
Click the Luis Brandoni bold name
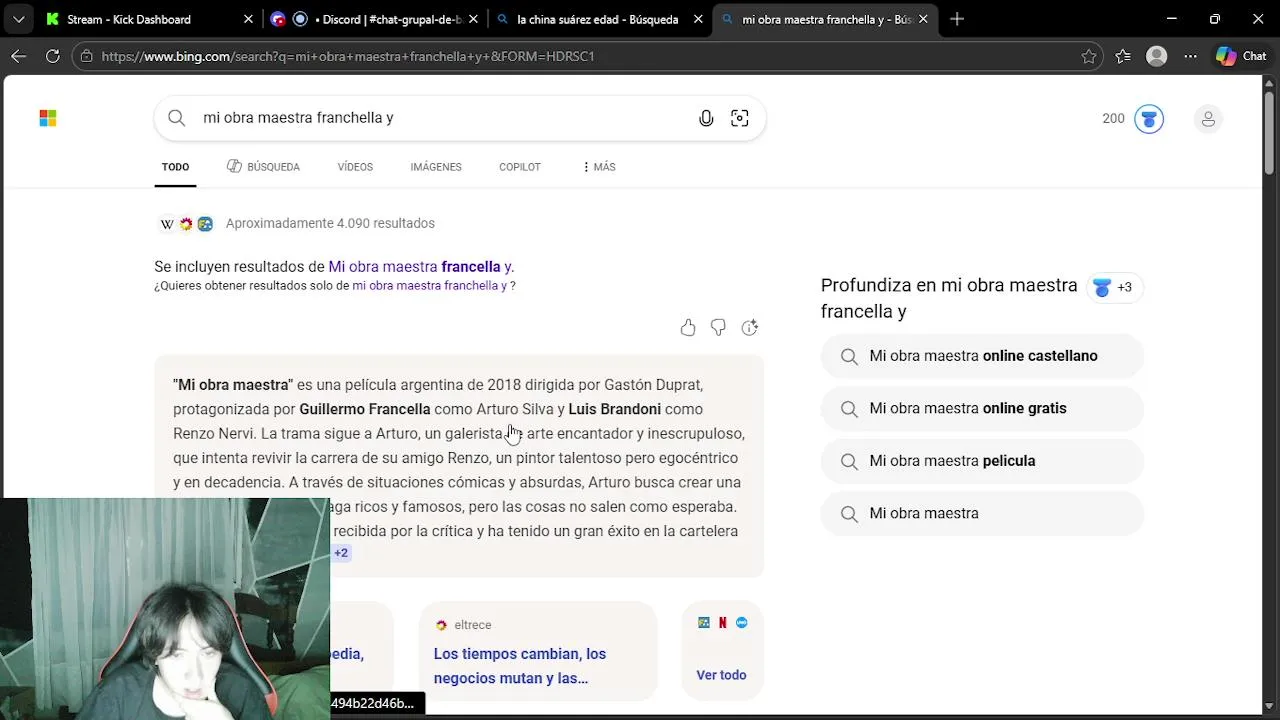614,409
